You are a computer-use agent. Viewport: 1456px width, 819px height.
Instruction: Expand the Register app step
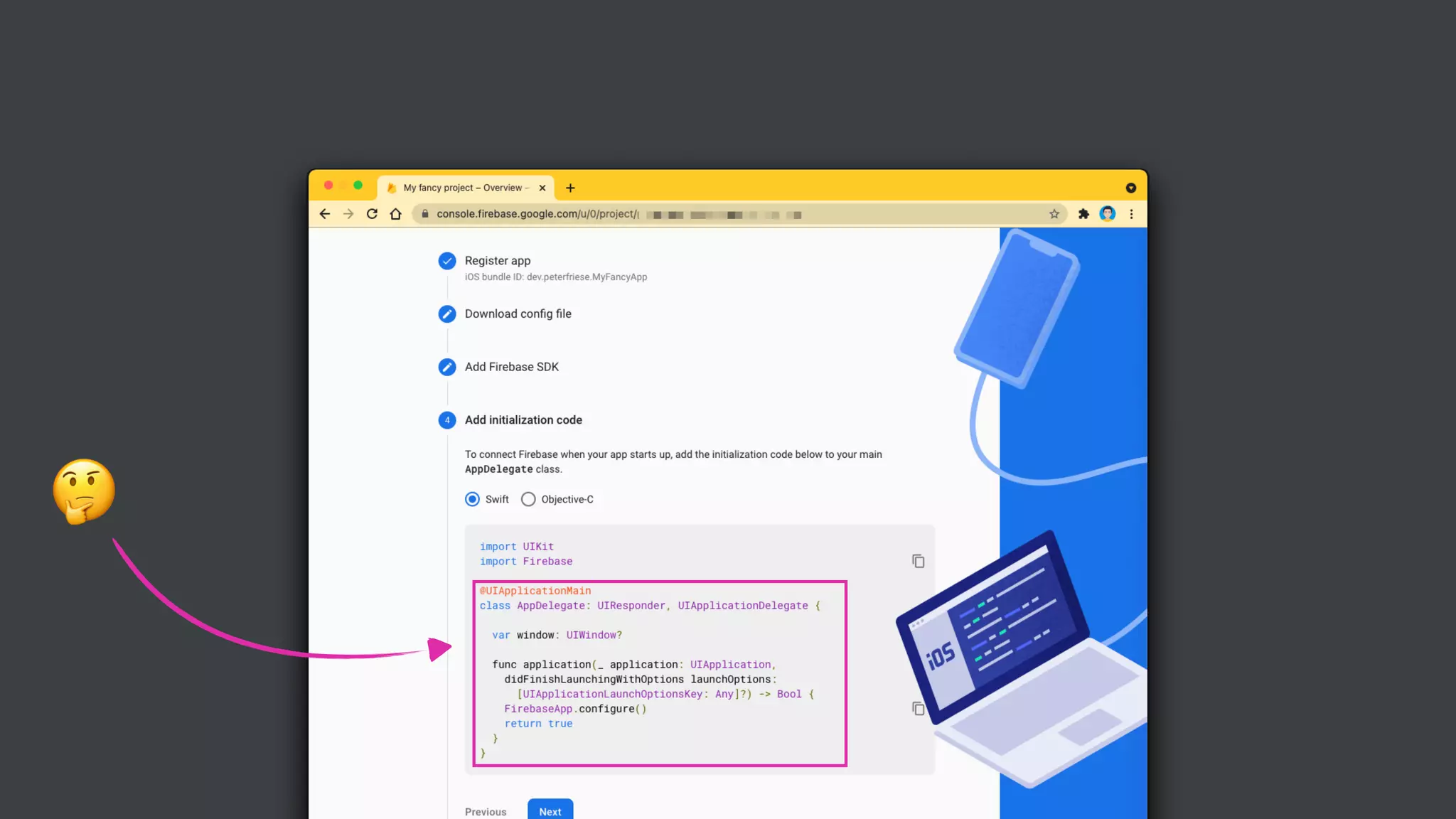[x=498, y=261]
